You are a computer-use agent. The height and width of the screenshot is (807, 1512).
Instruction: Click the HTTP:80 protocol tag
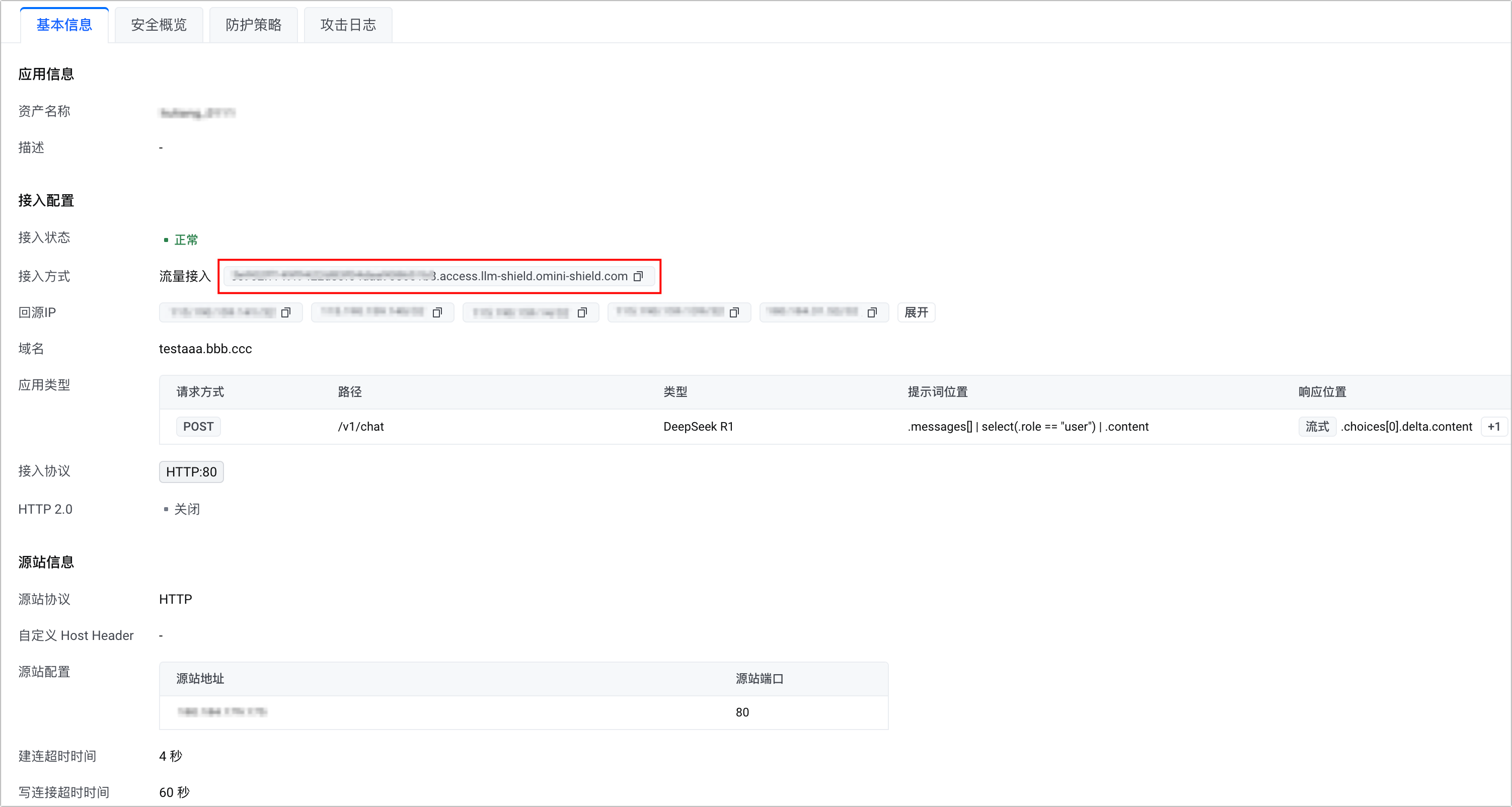[x=191, y=472]
